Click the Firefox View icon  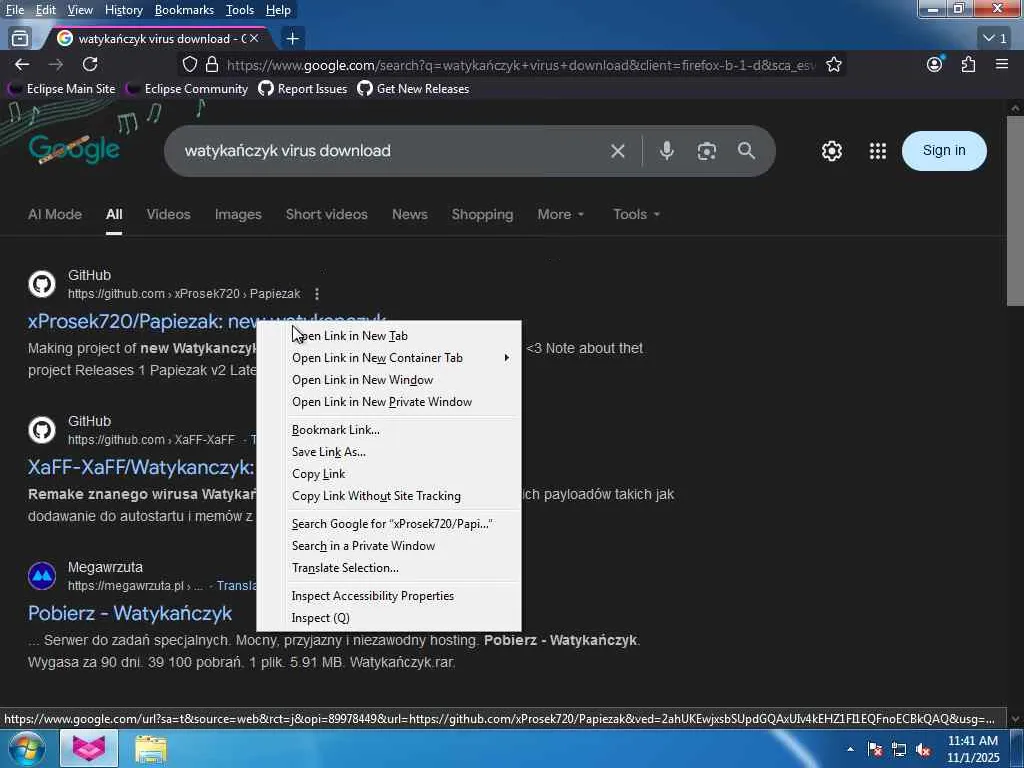(x=20, y=39)
